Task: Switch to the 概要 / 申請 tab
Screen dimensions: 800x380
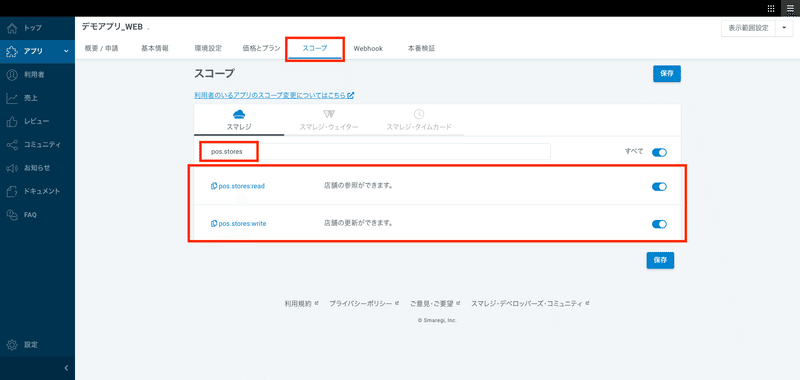Action: pyautogui.click(x=101, y=49)
